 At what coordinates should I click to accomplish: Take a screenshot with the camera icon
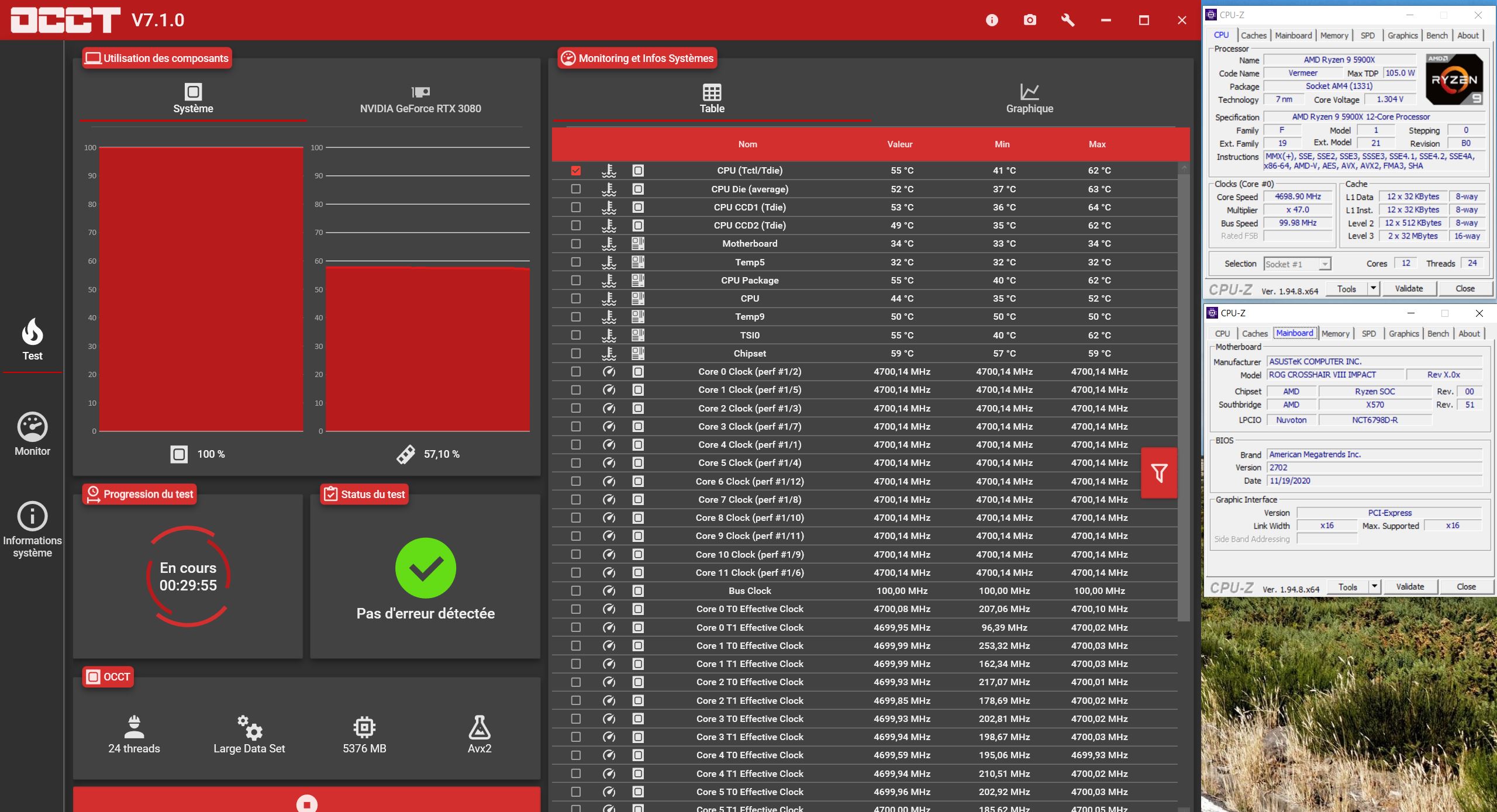point(1030,20)
